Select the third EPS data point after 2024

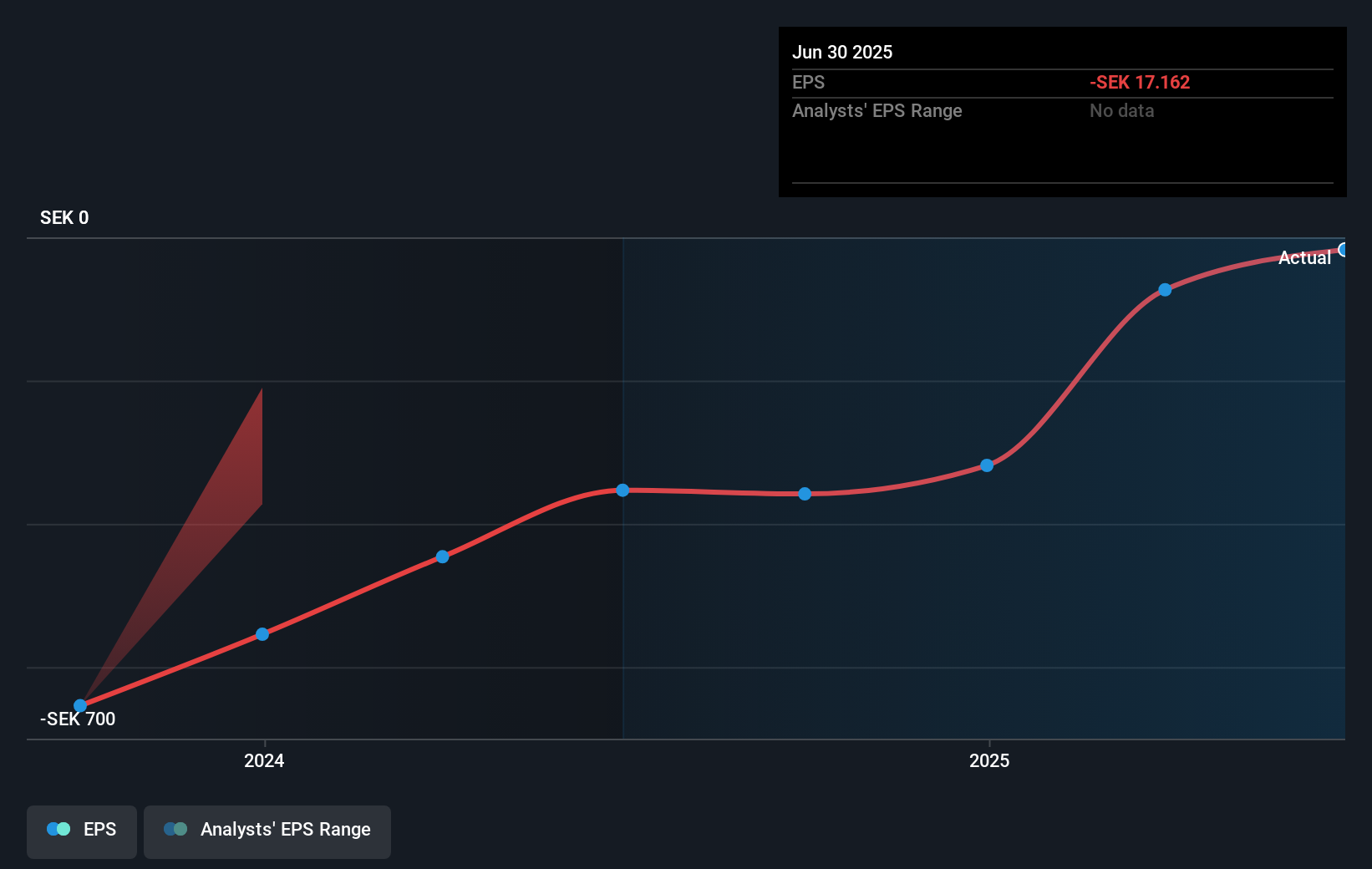pyautogui.click(x=443, y=556)
